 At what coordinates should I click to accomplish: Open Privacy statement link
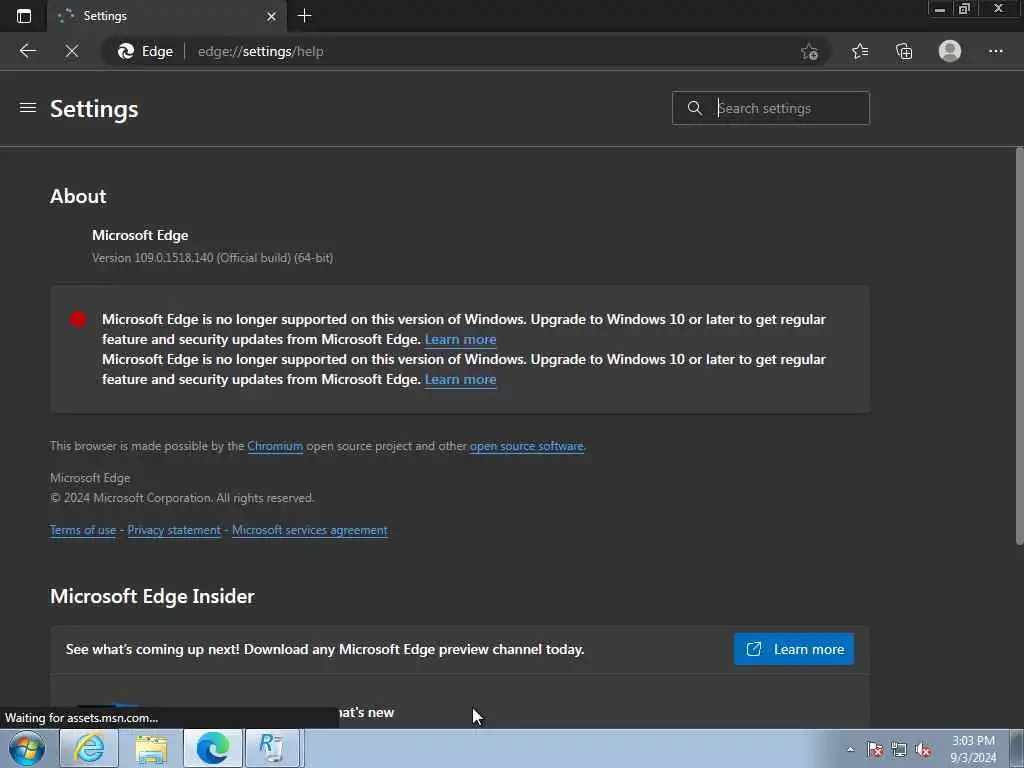pyautogui.click(x=174, y=530)
